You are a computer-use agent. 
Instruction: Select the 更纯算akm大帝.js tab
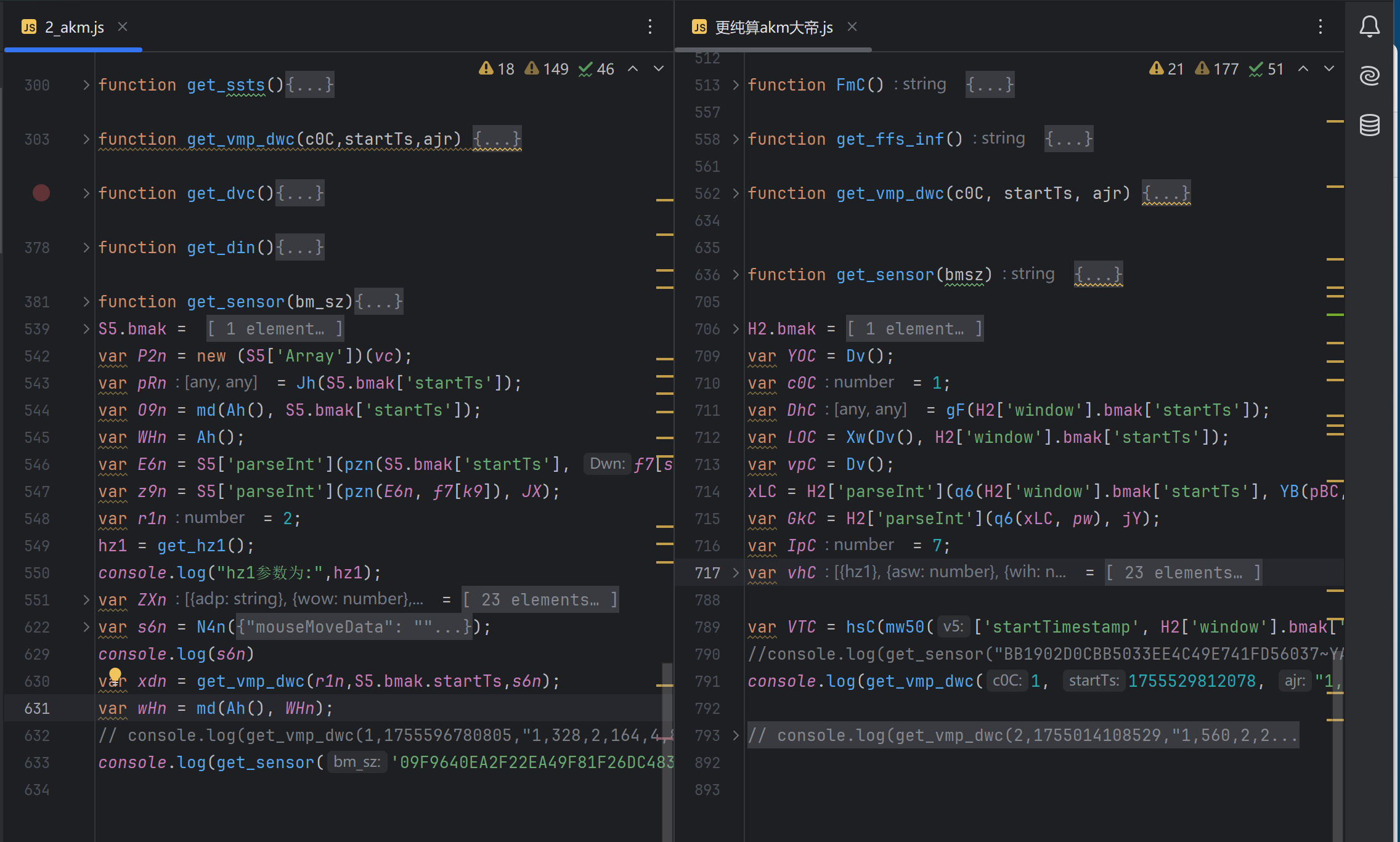click(773, 27)
